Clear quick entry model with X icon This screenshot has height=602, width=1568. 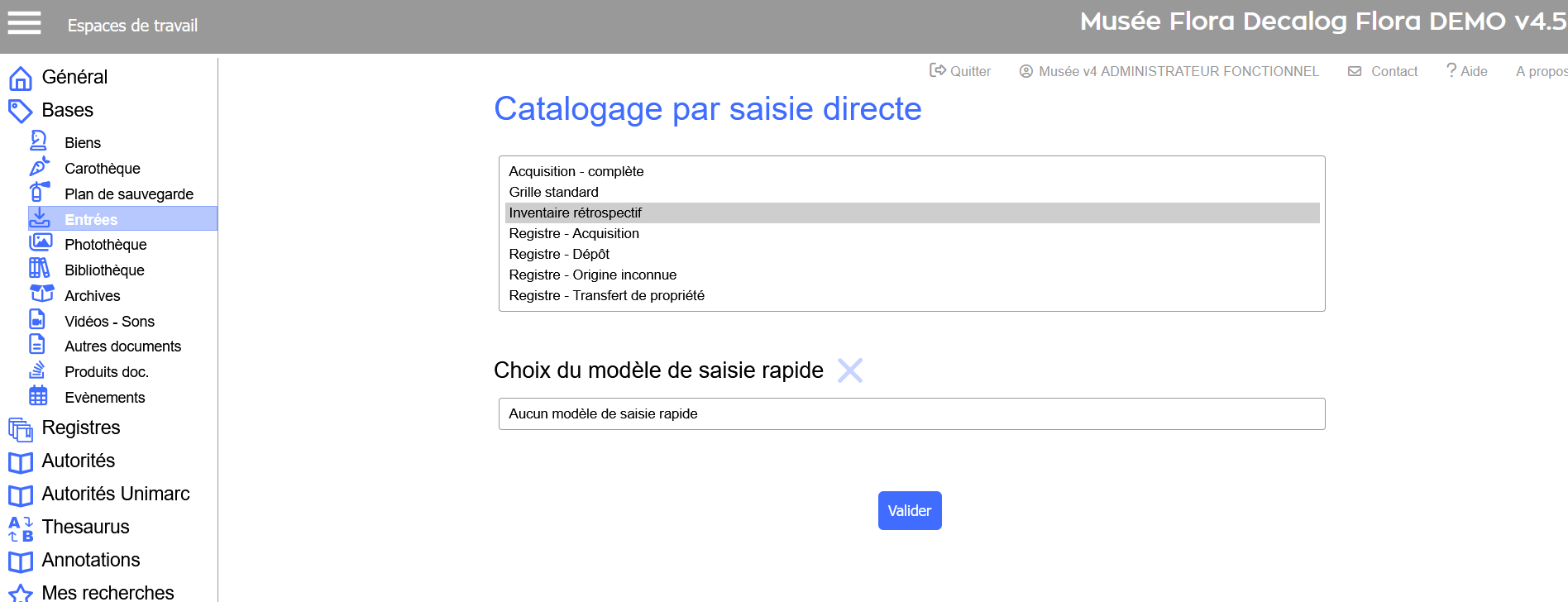[x=849, y=370]
